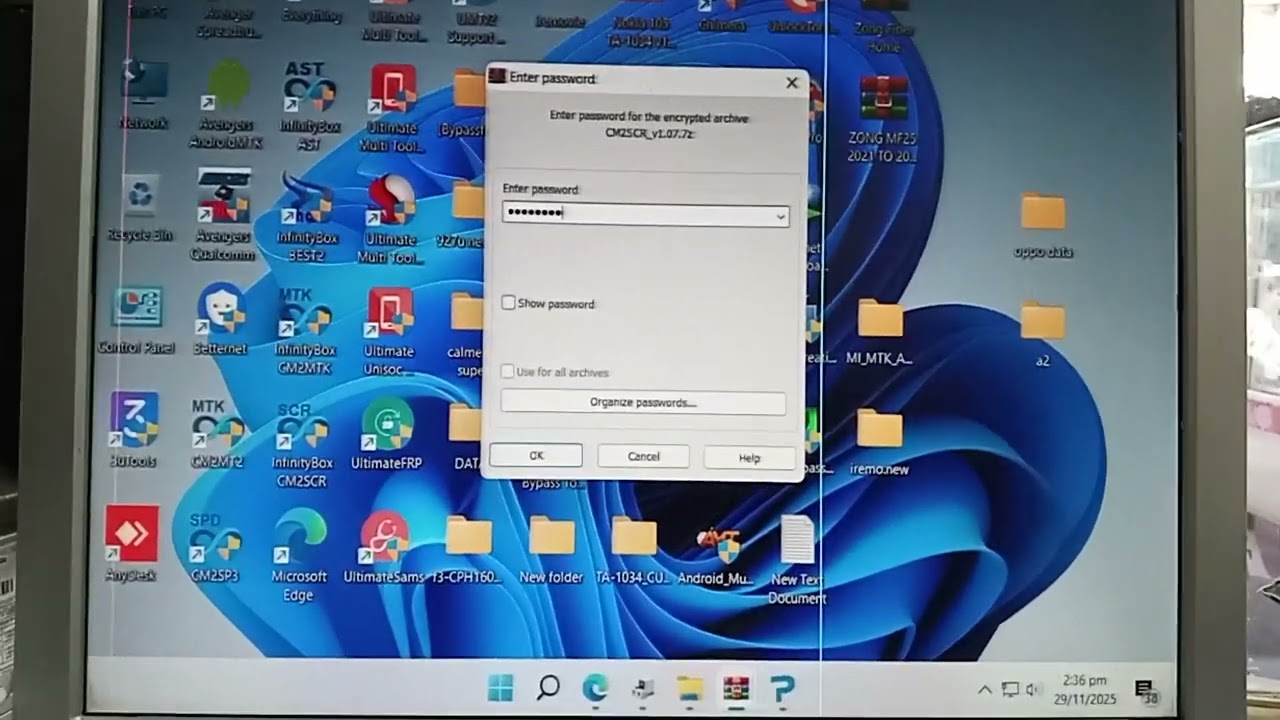The height and width of the screenshot is (720, 1280).
Task: Launch the Ultimate Unisoc tool shortcut
Action: [389, 330]
